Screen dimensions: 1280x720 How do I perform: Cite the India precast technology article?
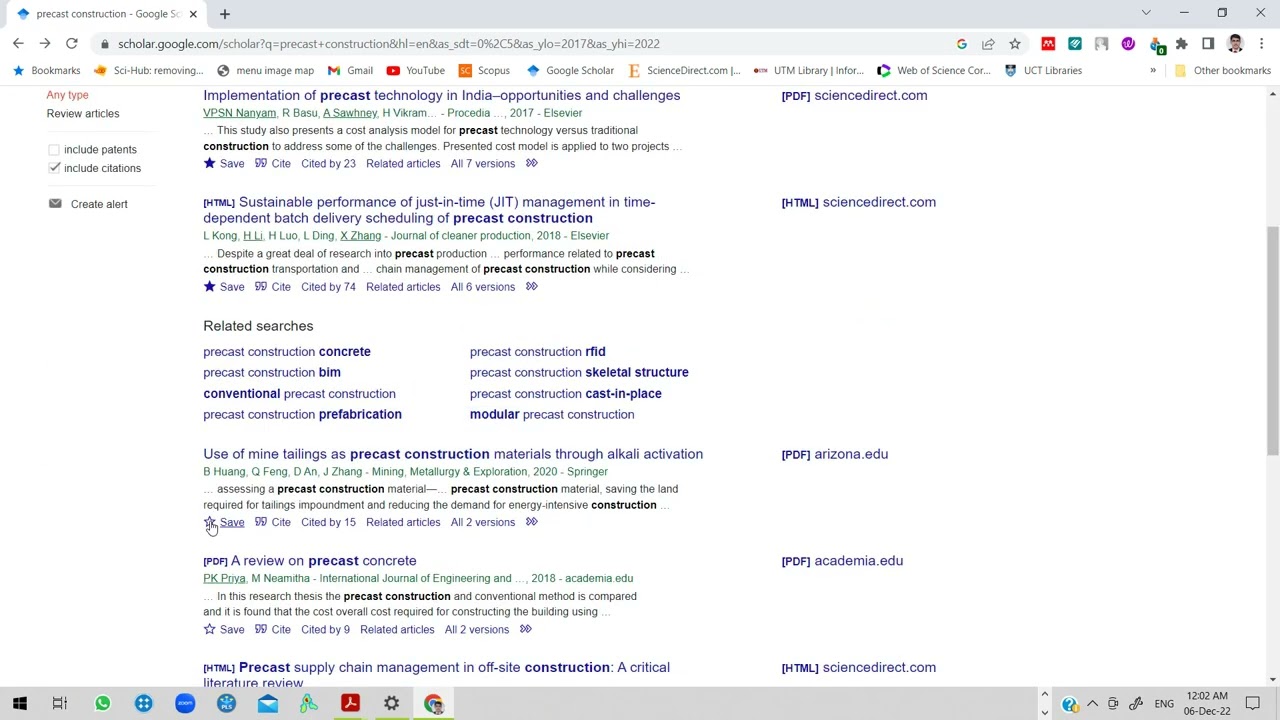[273, 164]
